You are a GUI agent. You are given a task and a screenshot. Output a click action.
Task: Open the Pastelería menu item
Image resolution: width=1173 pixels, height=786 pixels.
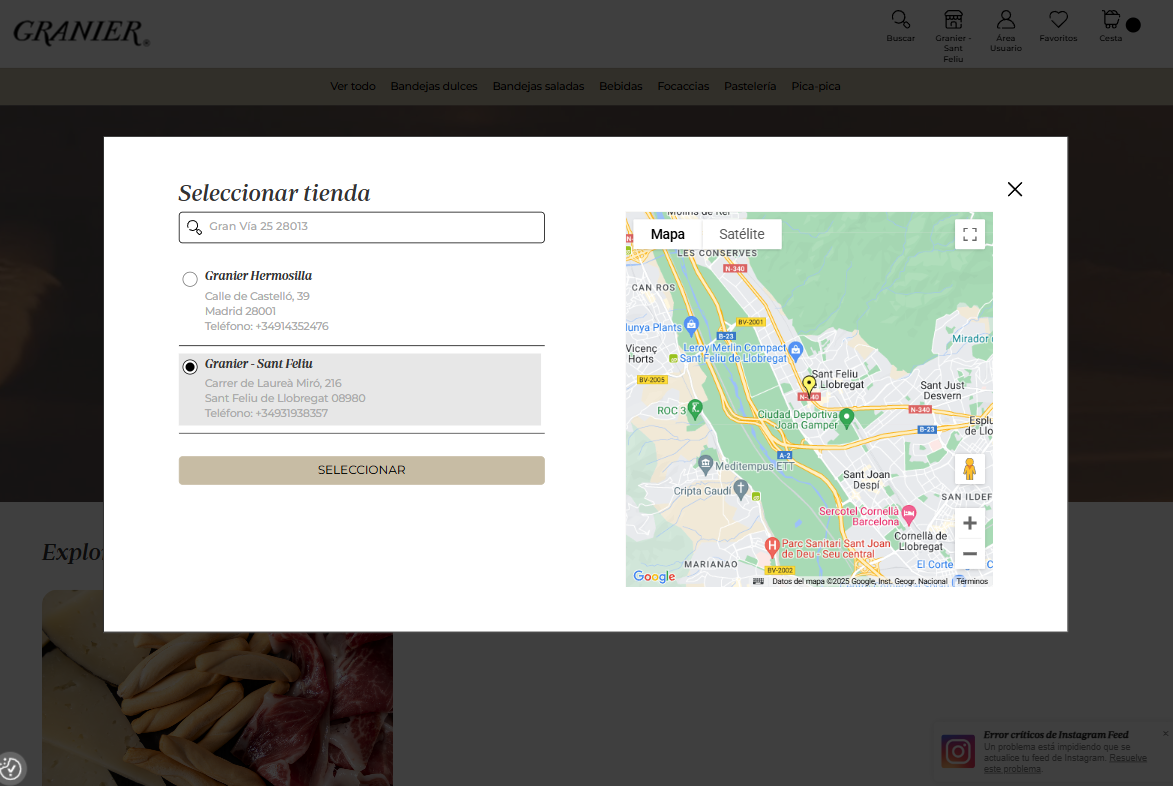click(x=750, y=86)
